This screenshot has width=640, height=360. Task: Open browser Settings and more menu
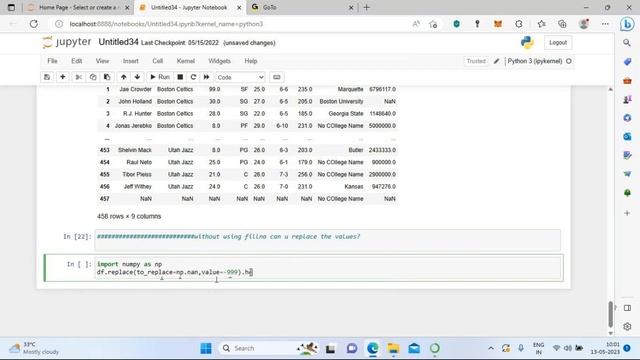point(605,24)
